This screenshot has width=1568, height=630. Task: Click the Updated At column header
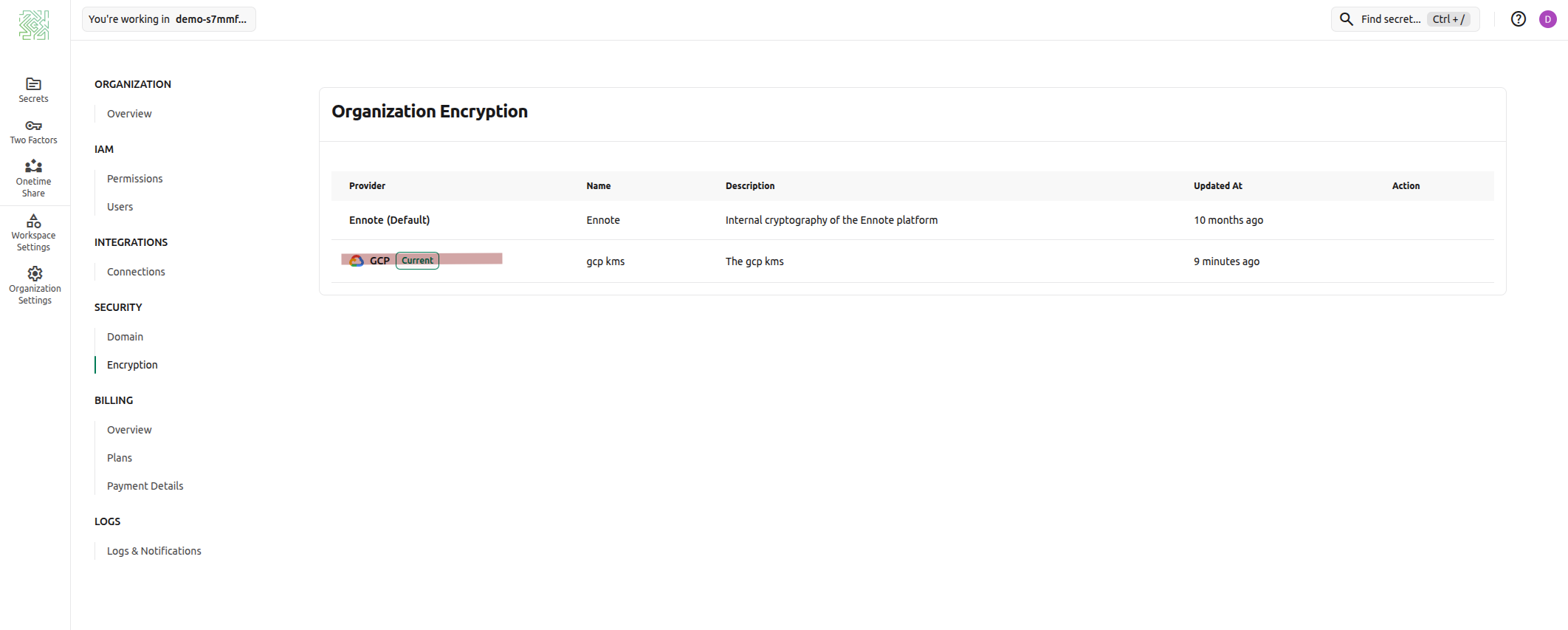pos(1218,186)
